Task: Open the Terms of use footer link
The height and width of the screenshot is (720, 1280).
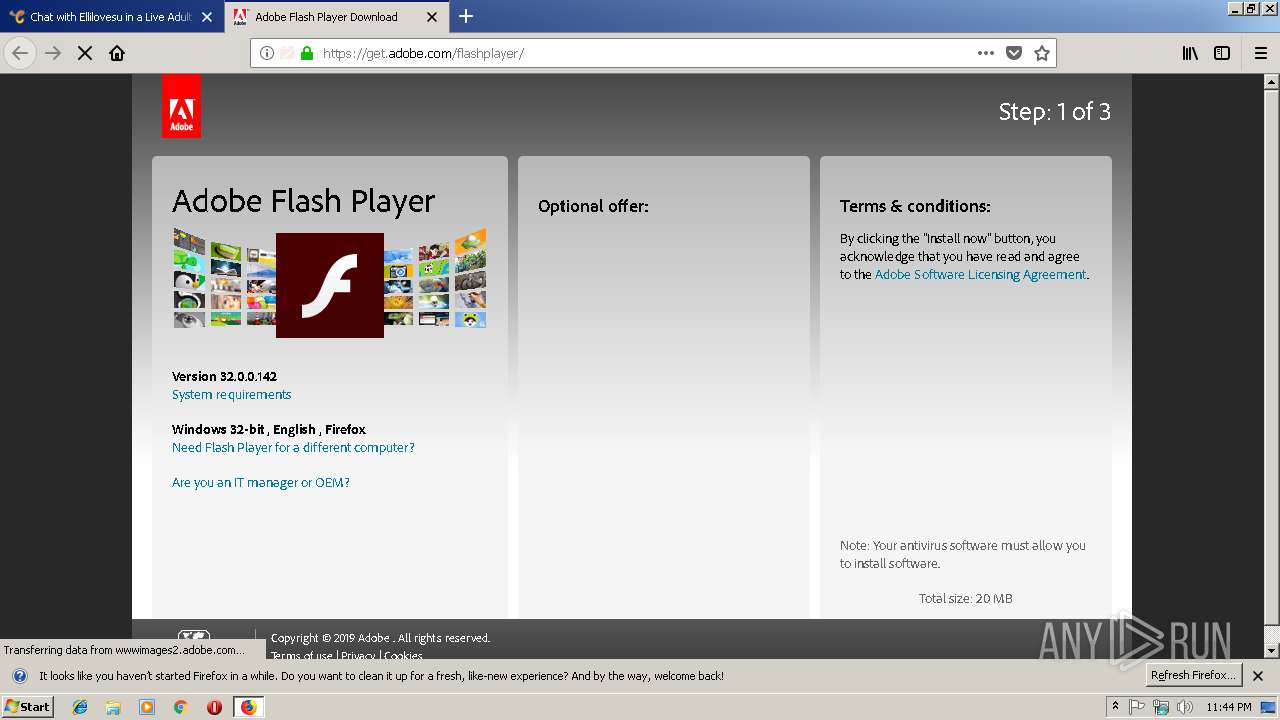Action: click(301, 656)
